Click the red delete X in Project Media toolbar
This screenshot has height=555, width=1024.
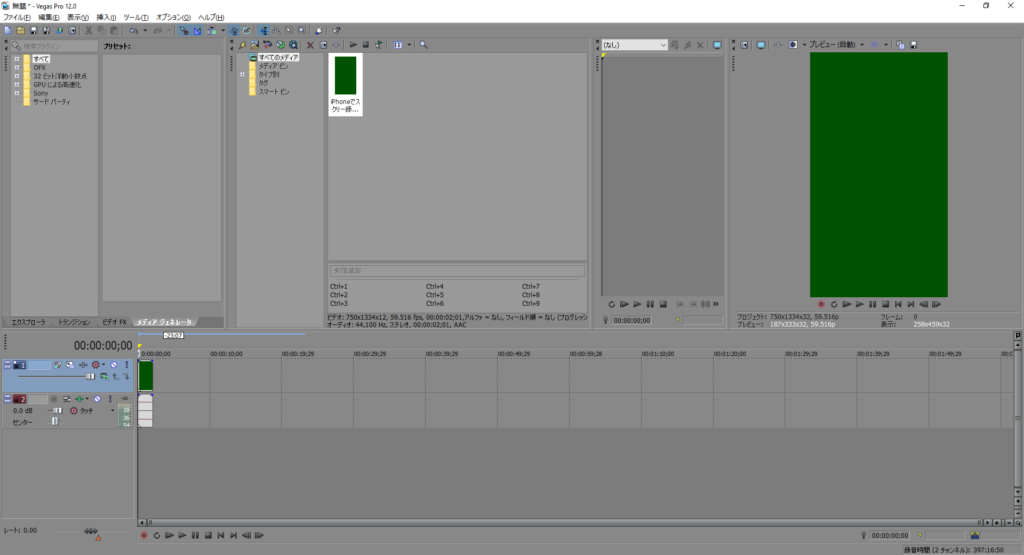coord(310,45)
